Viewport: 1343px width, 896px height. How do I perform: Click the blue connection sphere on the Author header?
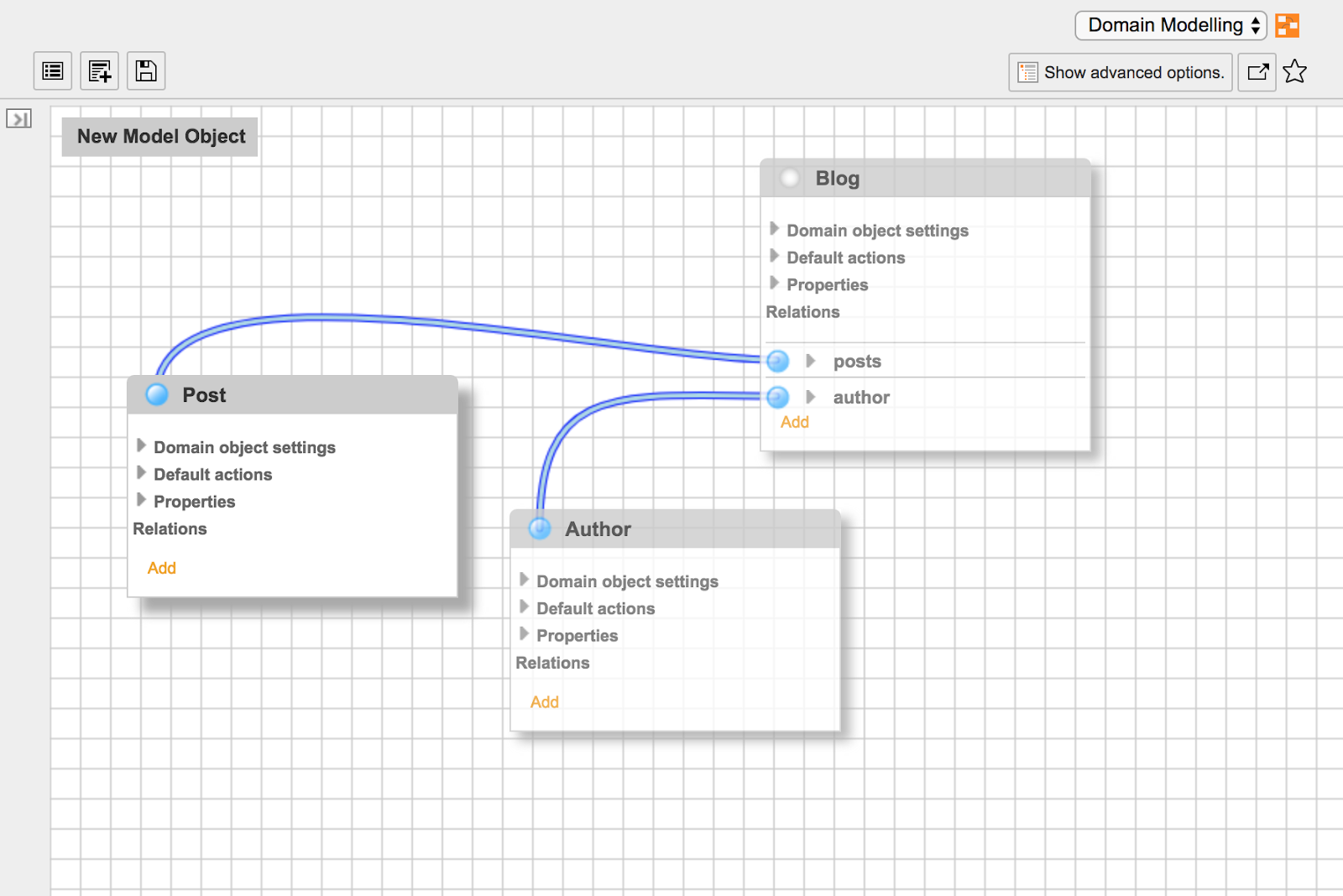point(539,529)
